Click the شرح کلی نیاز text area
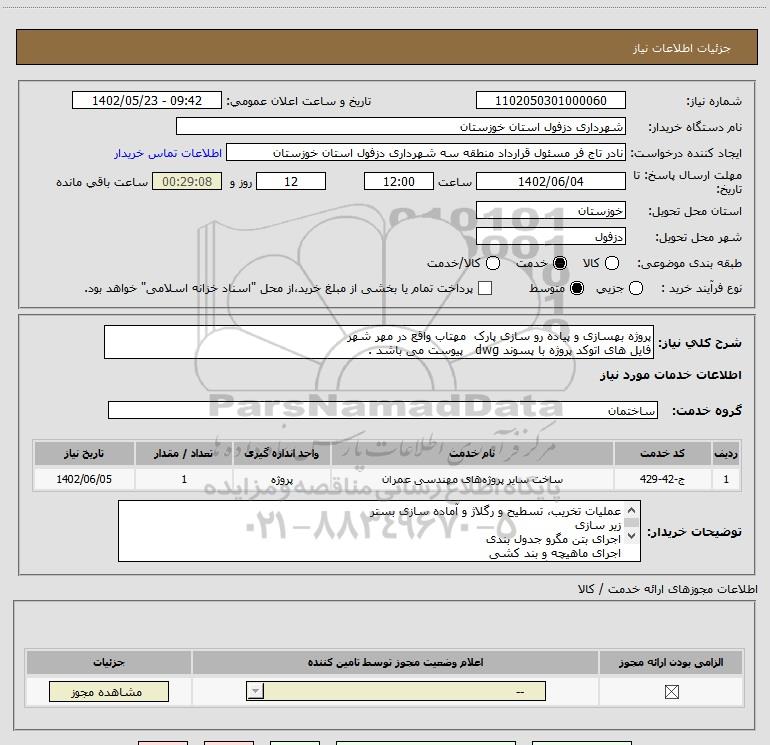Image resolution: width=770 pixels, height=745 pixels. [x=379, y=342]
